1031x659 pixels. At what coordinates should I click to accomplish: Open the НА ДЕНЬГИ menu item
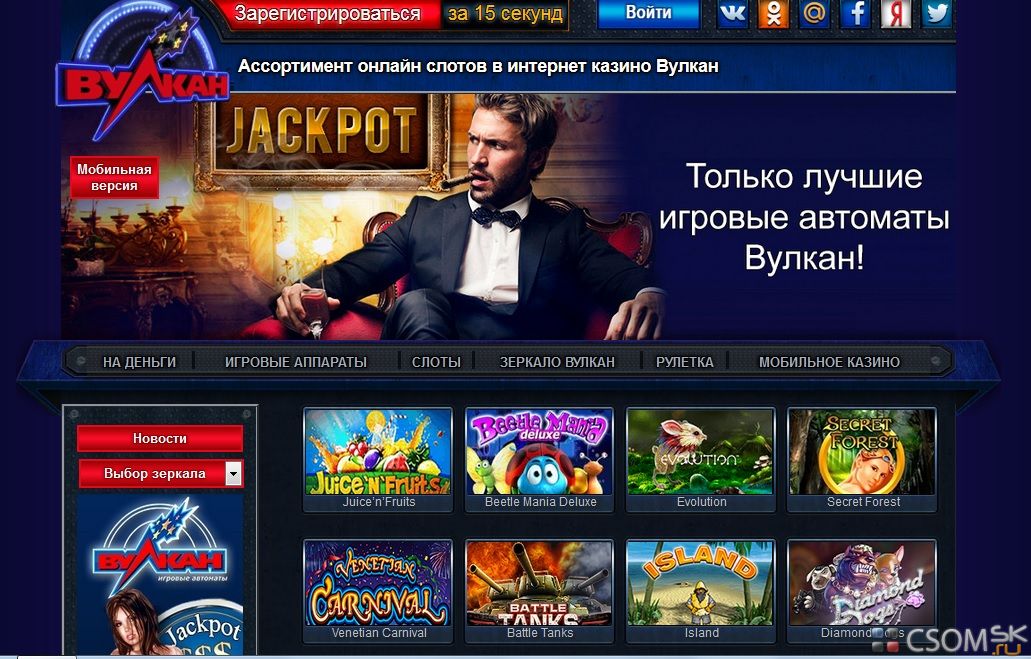(139, 362)
